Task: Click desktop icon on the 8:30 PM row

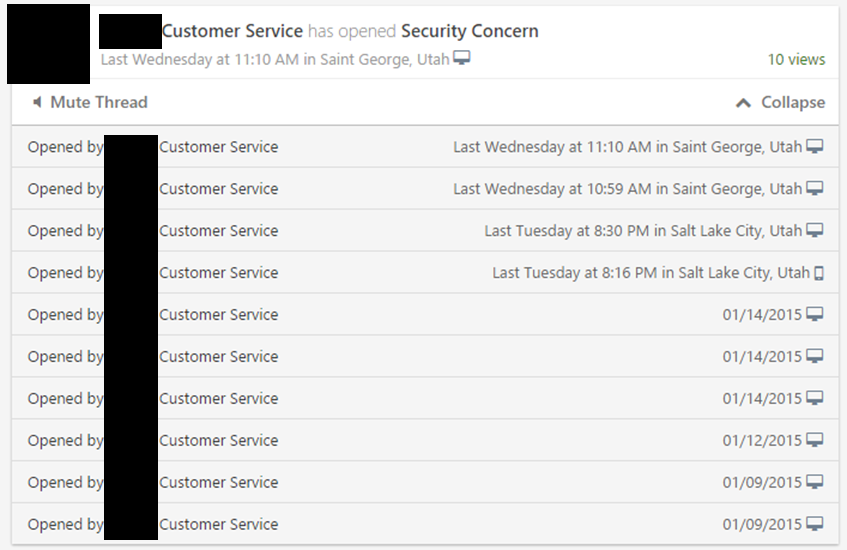Action: [x=815, y=231]
